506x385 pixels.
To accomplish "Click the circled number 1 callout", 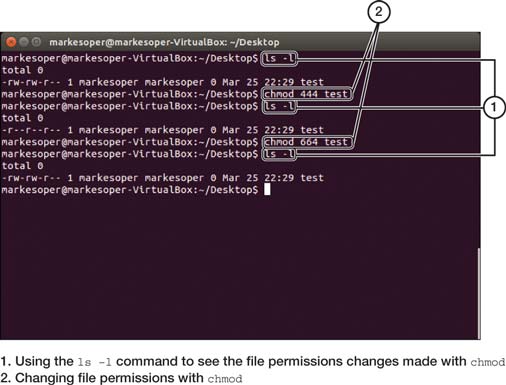I will pos(494,107).
